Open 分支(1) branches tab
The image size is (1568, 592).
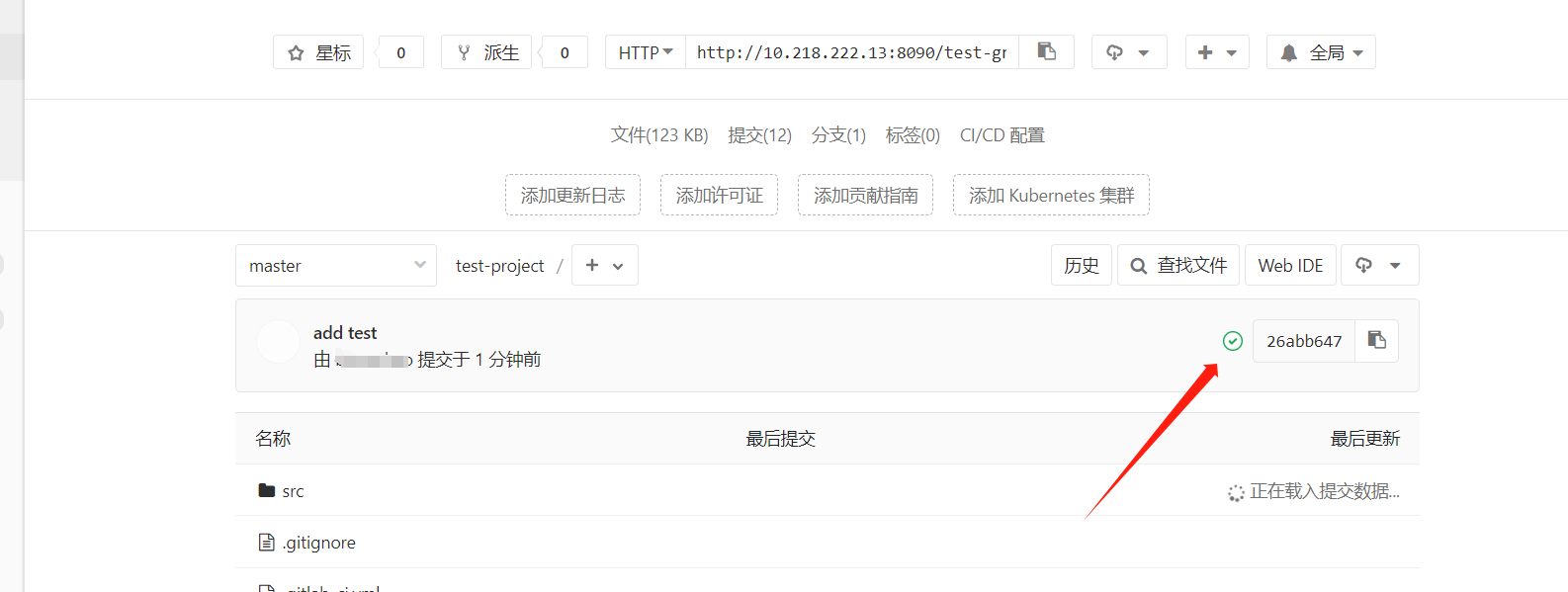[838, 135]
